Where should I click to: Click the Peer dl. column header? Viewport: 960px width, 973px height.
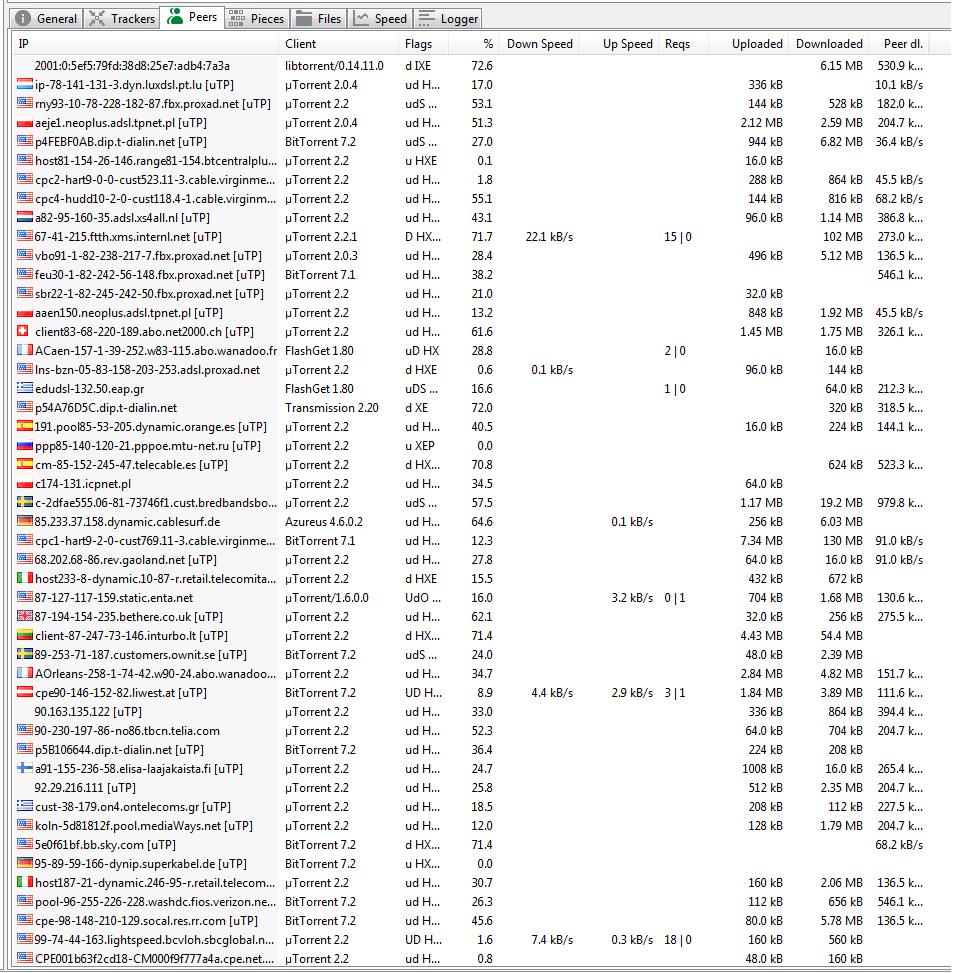899,43
